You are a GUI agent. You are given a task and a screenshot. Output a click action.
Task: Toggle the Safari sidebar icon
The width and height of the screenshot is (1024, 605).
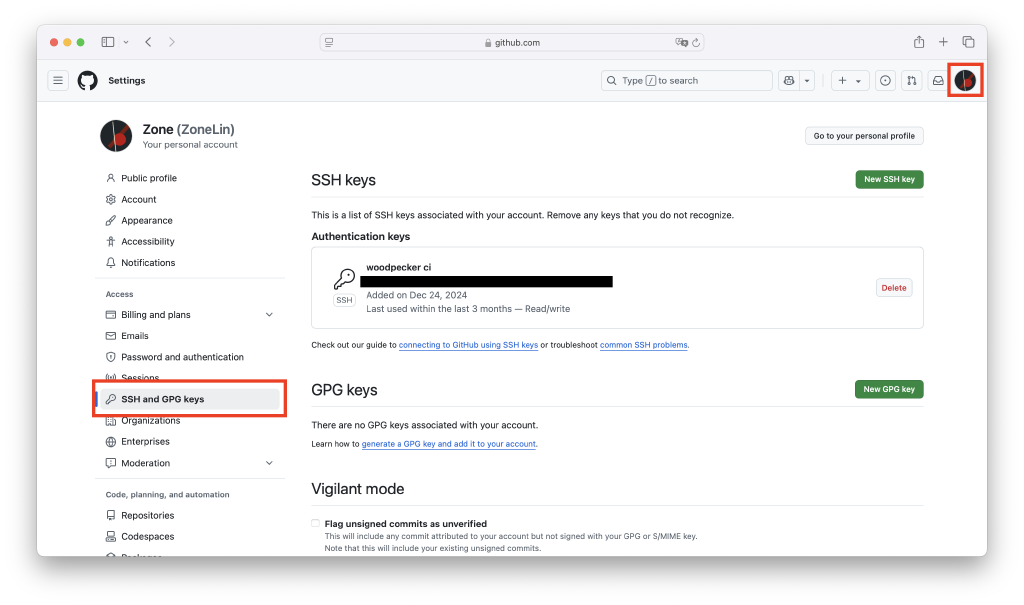pos(107,41)
